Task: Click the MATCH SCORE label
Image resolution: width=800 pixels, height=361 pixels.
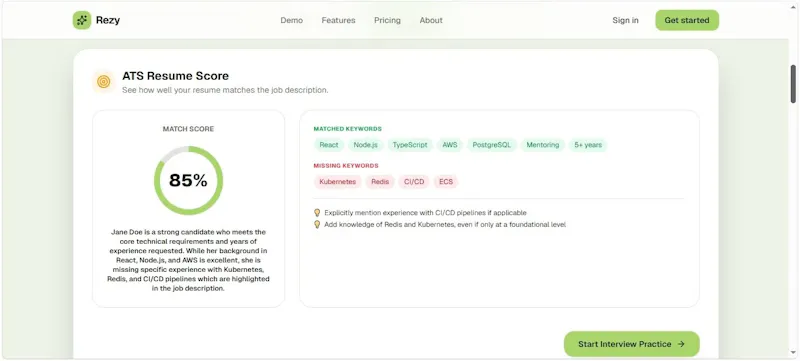Action: tap(188, 129)
